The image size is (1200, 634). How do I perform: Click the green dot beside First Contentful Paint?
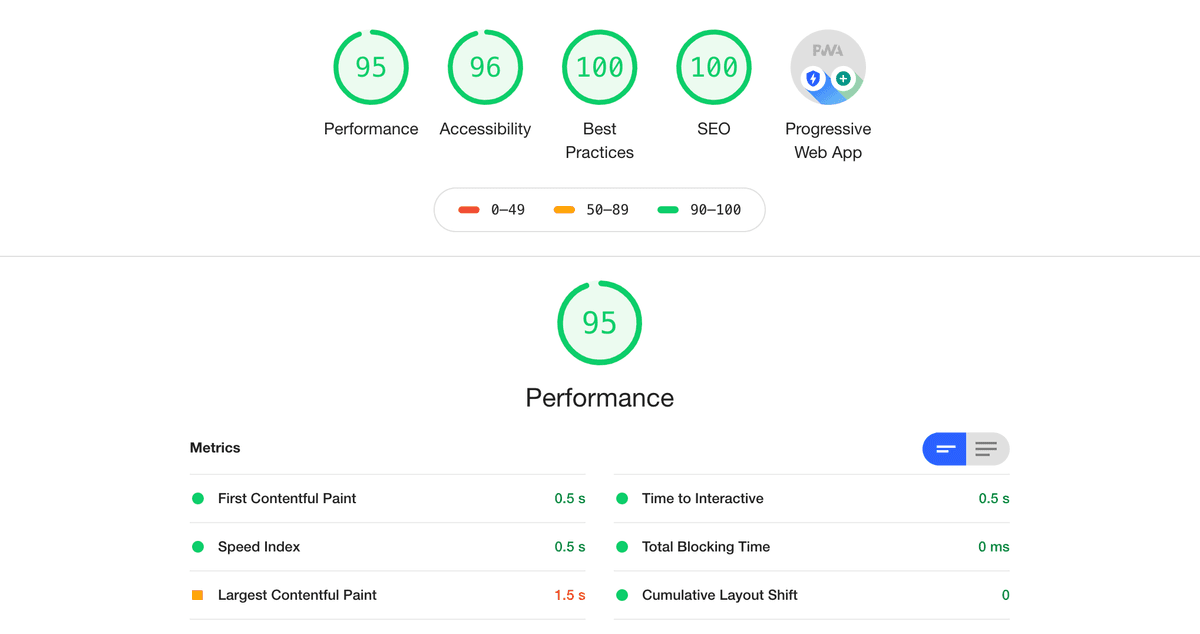(x=198, y=499)
